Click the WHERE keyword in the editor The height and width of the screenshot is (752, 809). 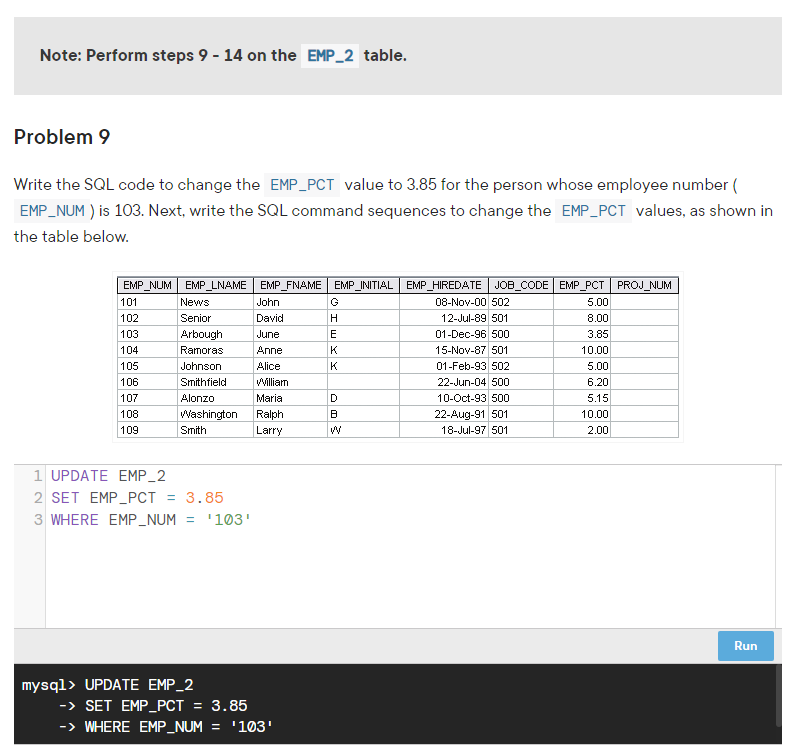click(75, 520)
